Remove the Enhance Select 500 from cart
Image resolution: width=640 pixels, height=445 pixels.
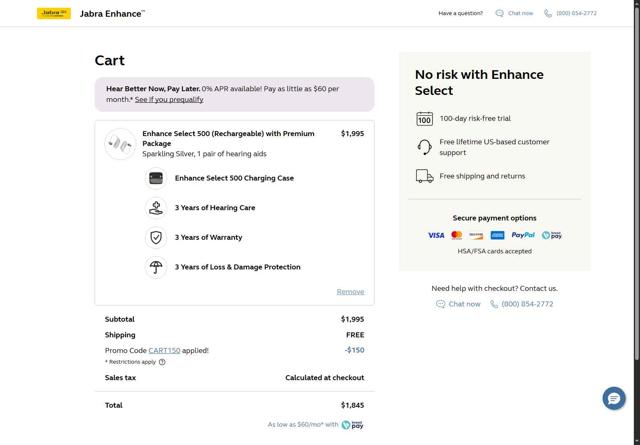click(x=350, y=291)
